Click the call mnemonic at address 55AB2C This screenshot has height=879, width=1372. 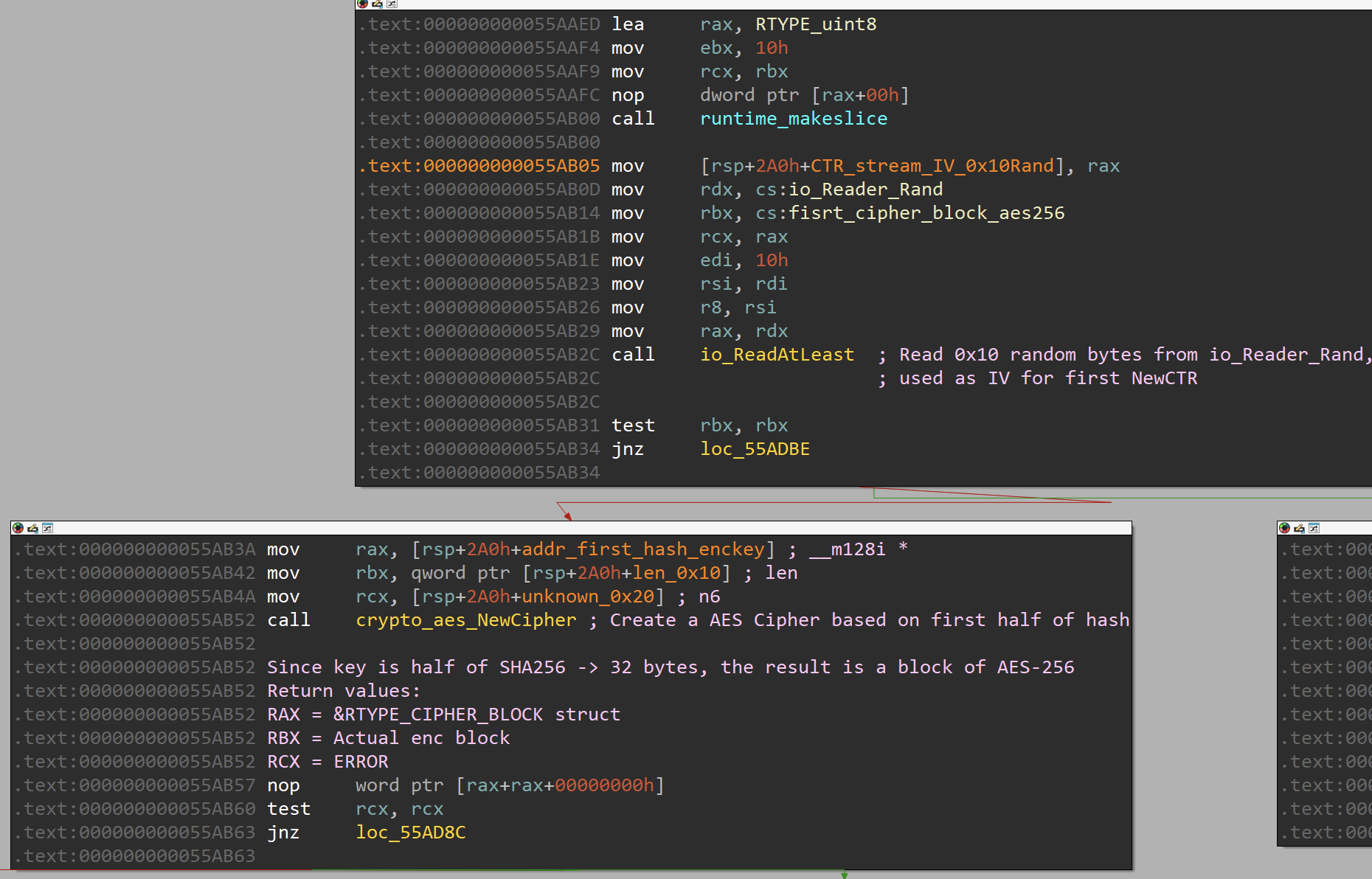pos(633,355)
